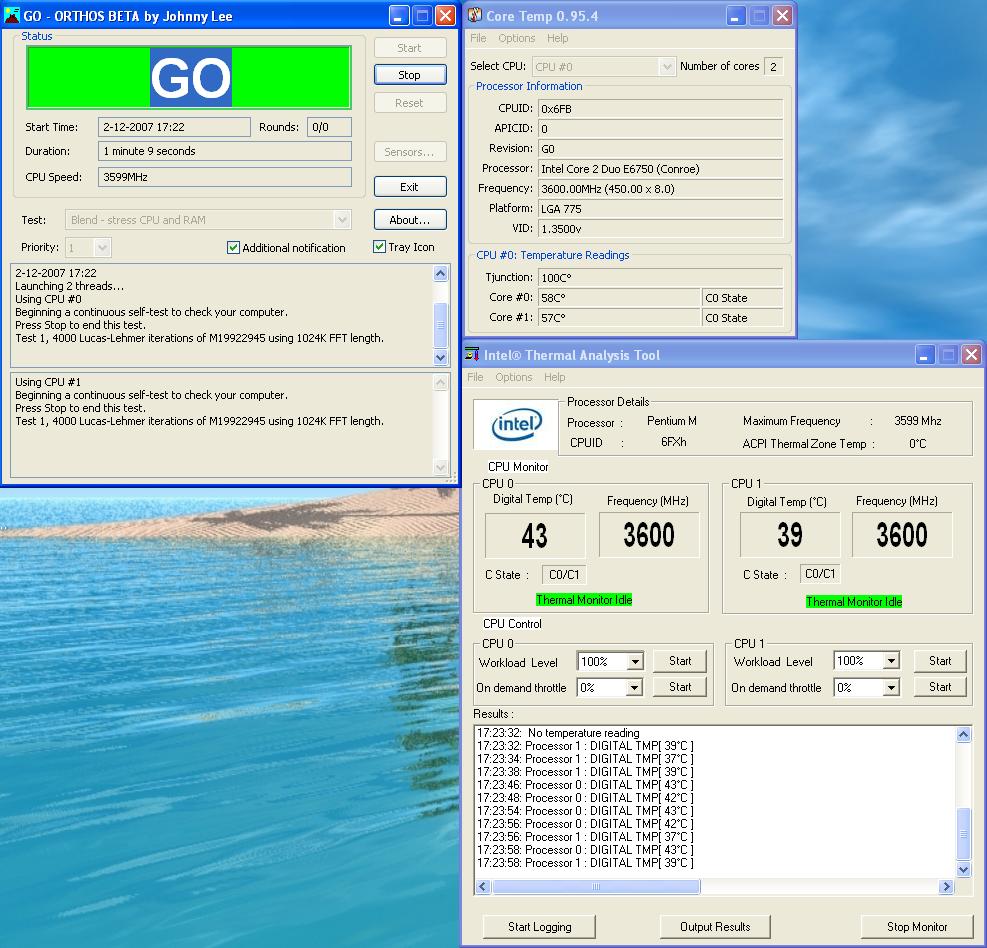Viewport: 987px width, 948px height.
Task: Close the Intel Thermal Analysis Tool window
Action: tap(971, 355)
